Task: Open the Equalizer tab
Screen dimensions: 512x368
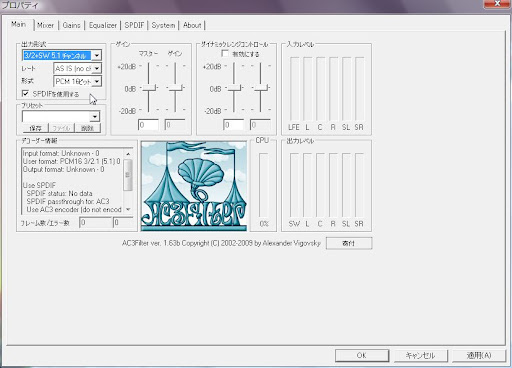Action: 103,25
